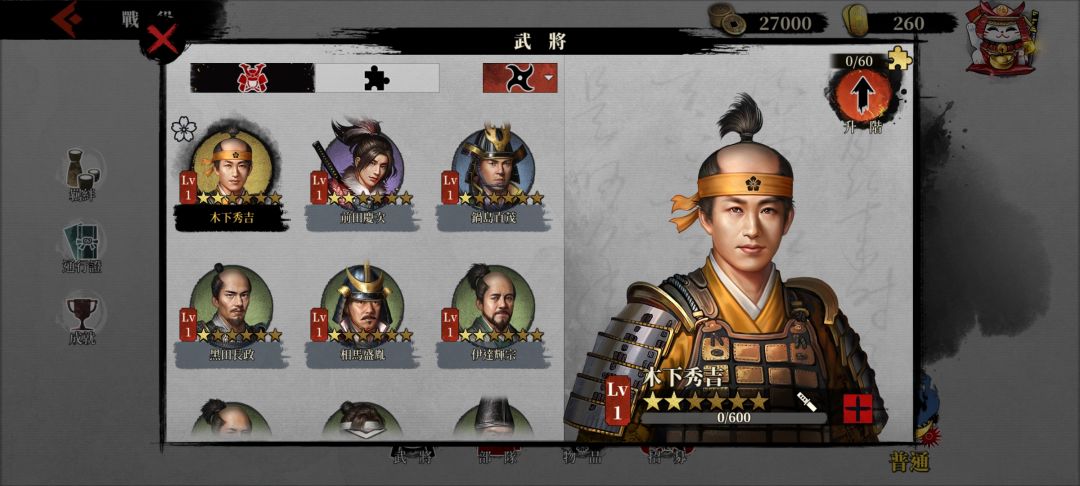The image size is (1080, 486).
Task: Tap the lucky cat samurai mascot icon
Action: 997,38
